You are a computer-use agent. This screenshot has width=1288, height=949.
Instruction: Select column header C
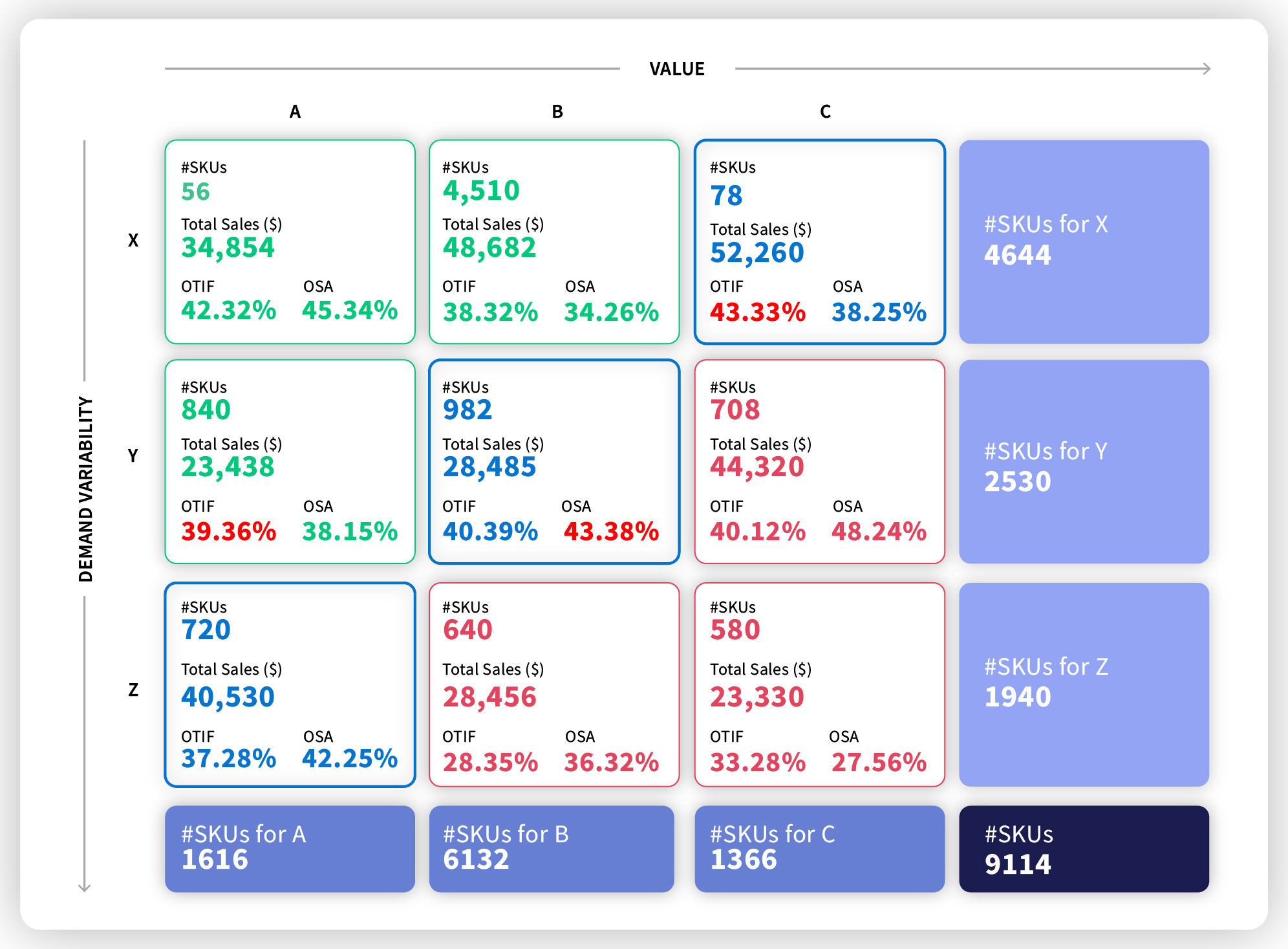825,112
